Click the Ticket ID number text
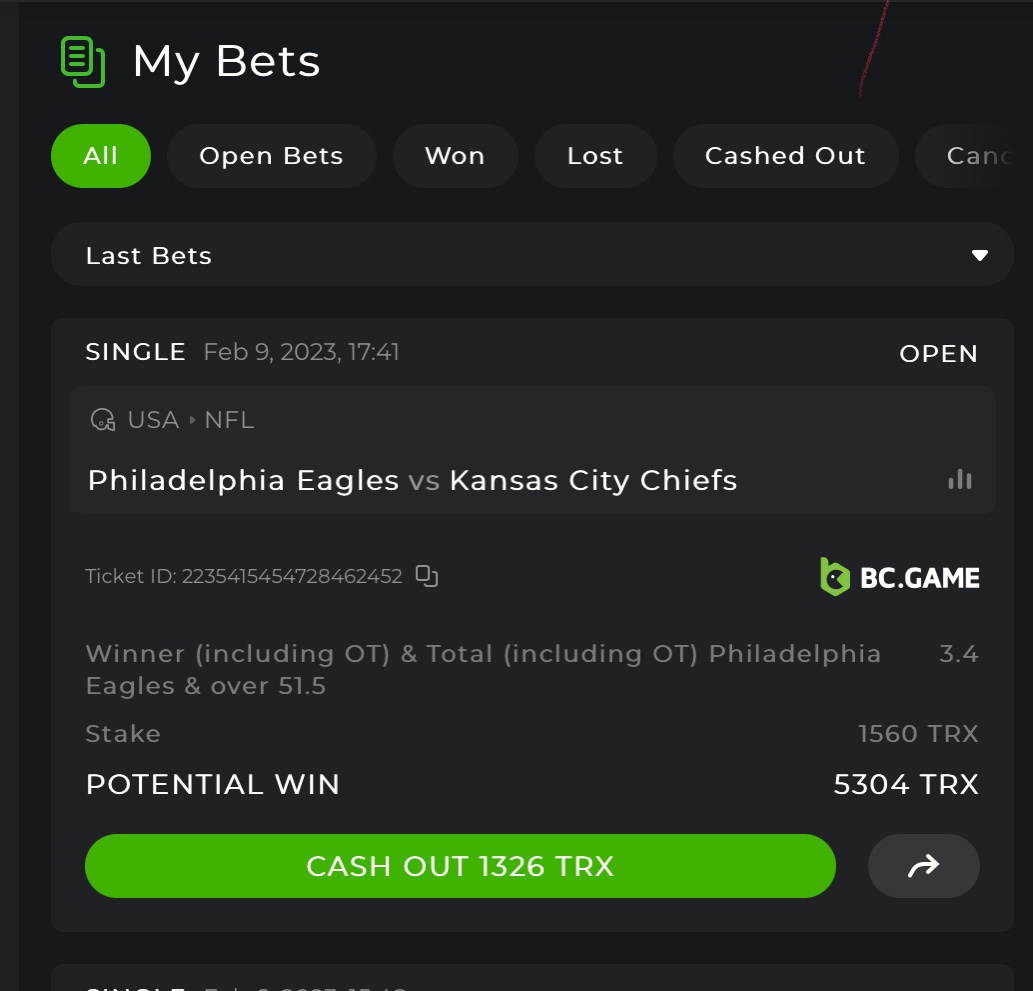This screenshot has height=991, width=1033. (292, 576)
